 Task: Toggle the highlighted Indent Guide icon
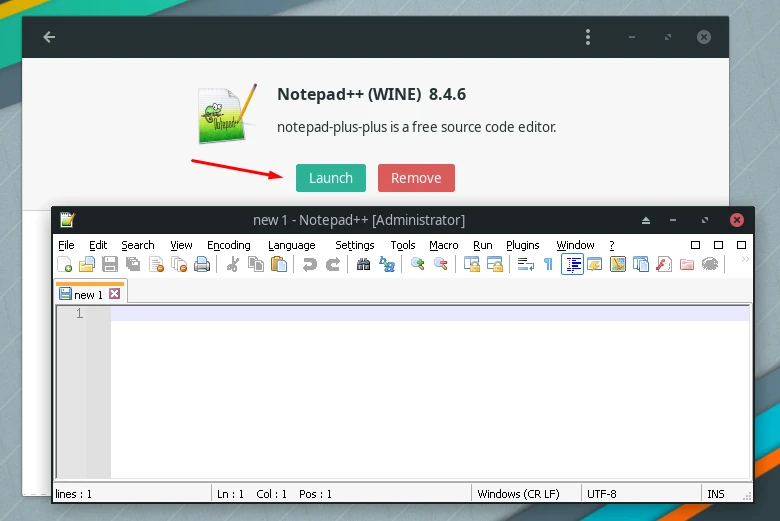point(572,264)
